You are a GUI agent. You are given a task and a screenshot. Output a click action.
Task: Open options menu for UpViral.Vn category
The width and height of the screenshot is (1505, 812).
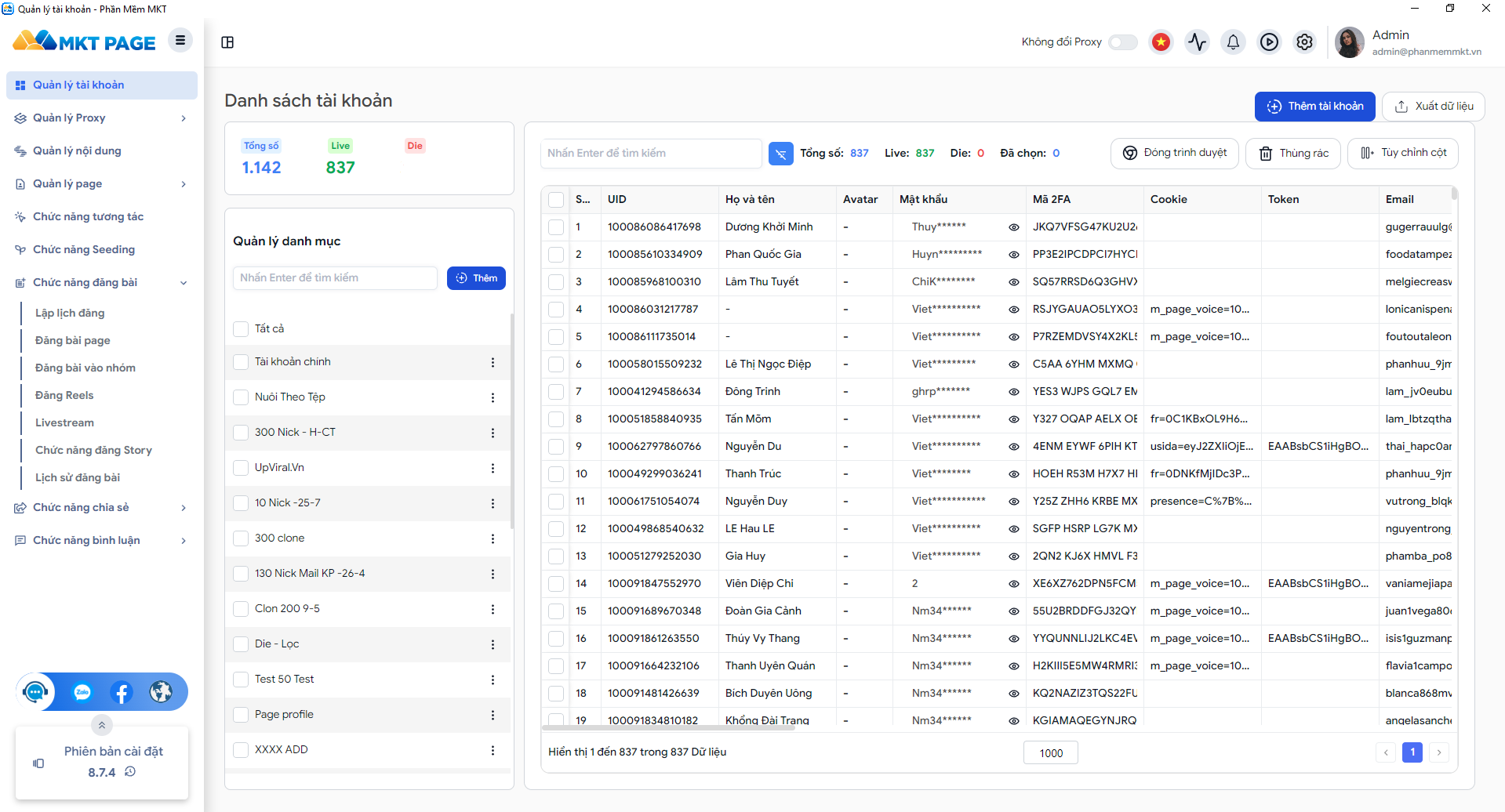click(493, 468)
